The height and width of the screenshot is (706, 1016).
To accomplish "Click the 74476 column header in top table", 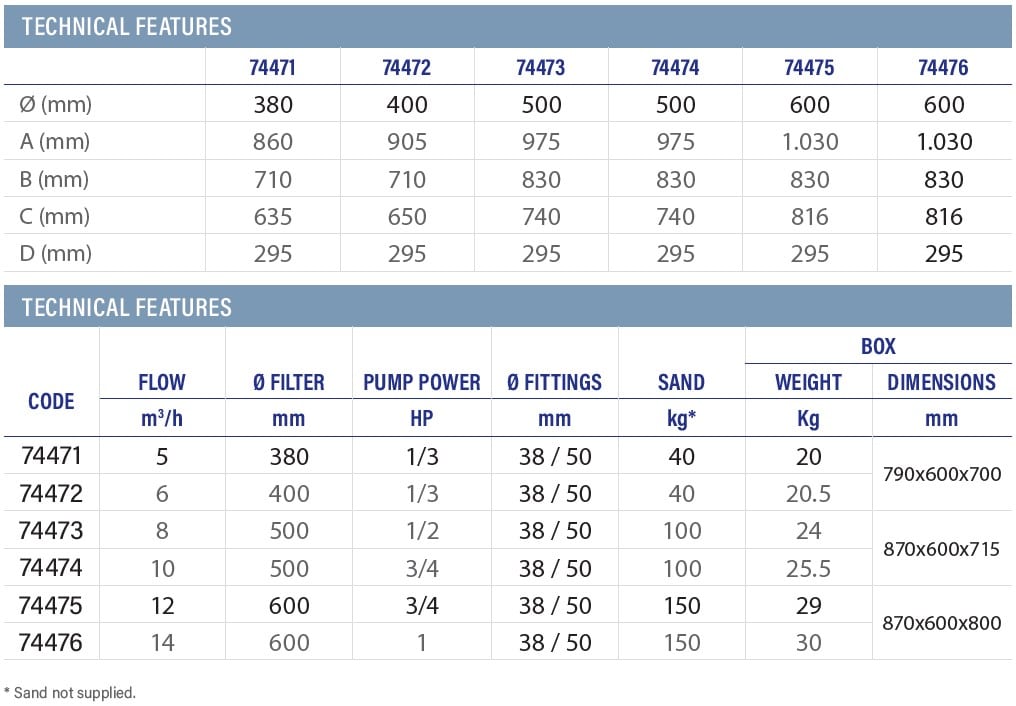I will coord(943,68).
